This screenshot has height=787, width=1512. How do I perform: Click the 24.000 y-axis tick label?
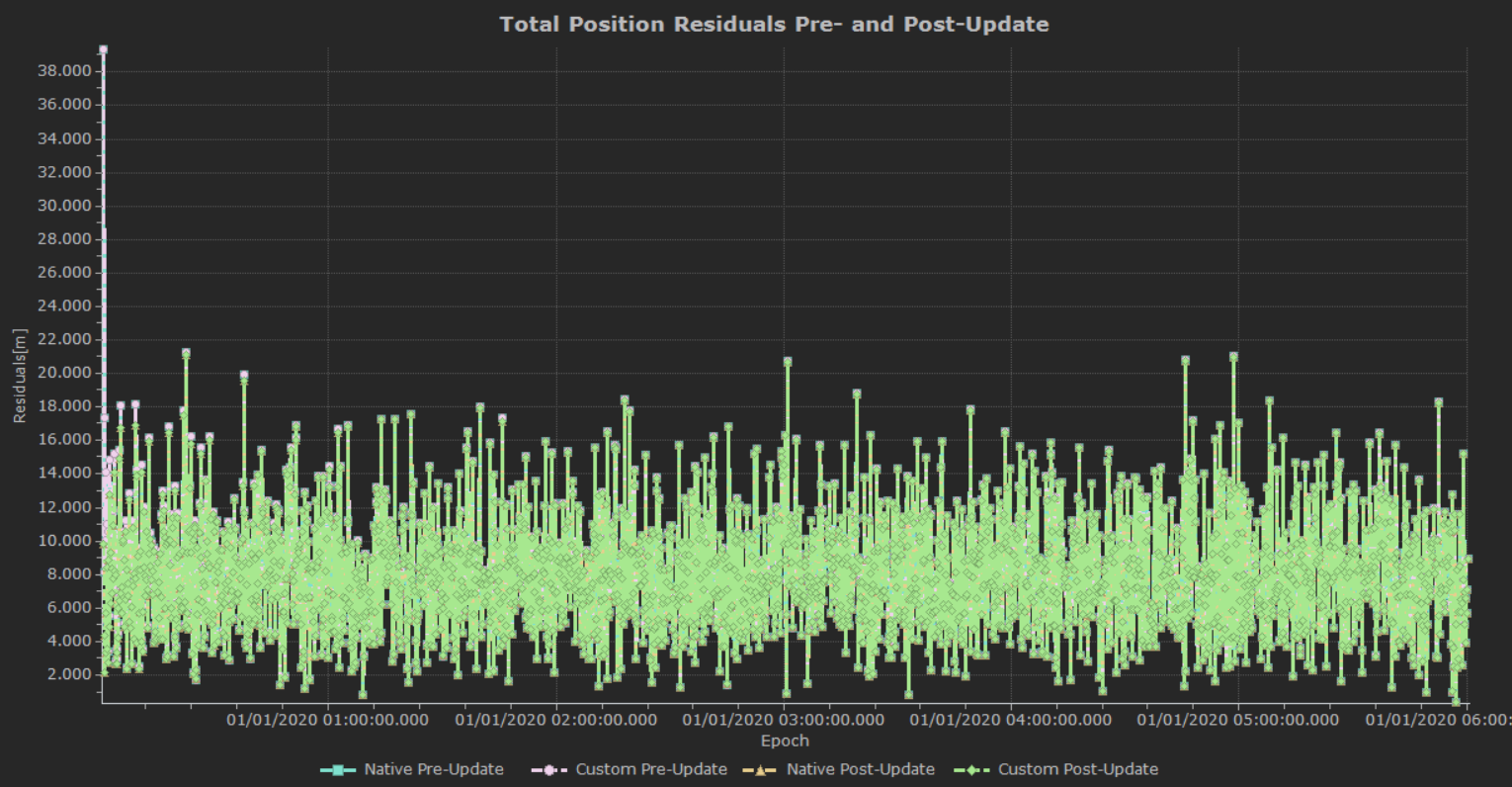(x=63, y=306)
